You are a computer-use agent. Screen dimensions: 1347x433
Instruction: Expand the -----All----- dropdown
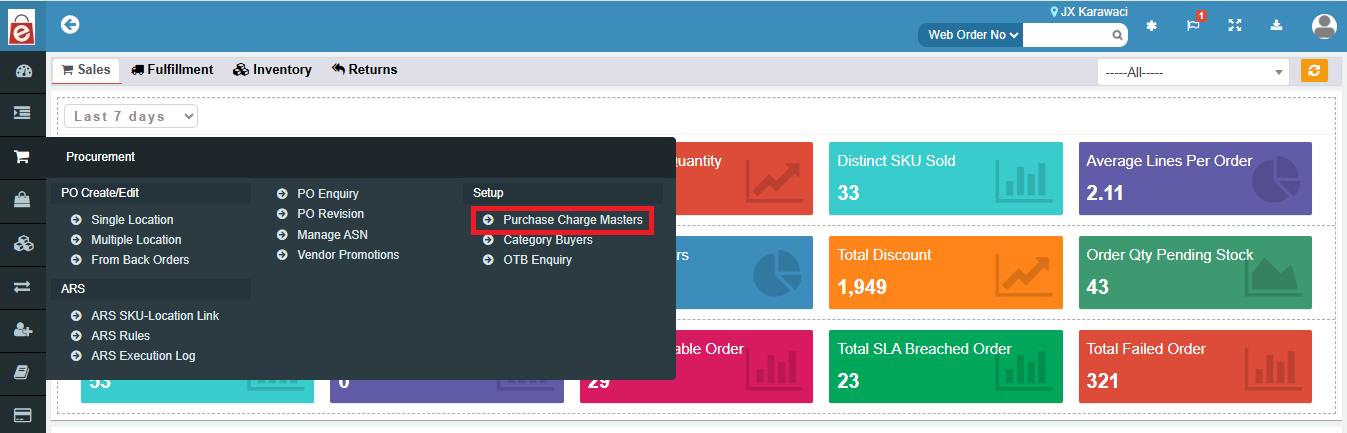(x=1193, y=72)
